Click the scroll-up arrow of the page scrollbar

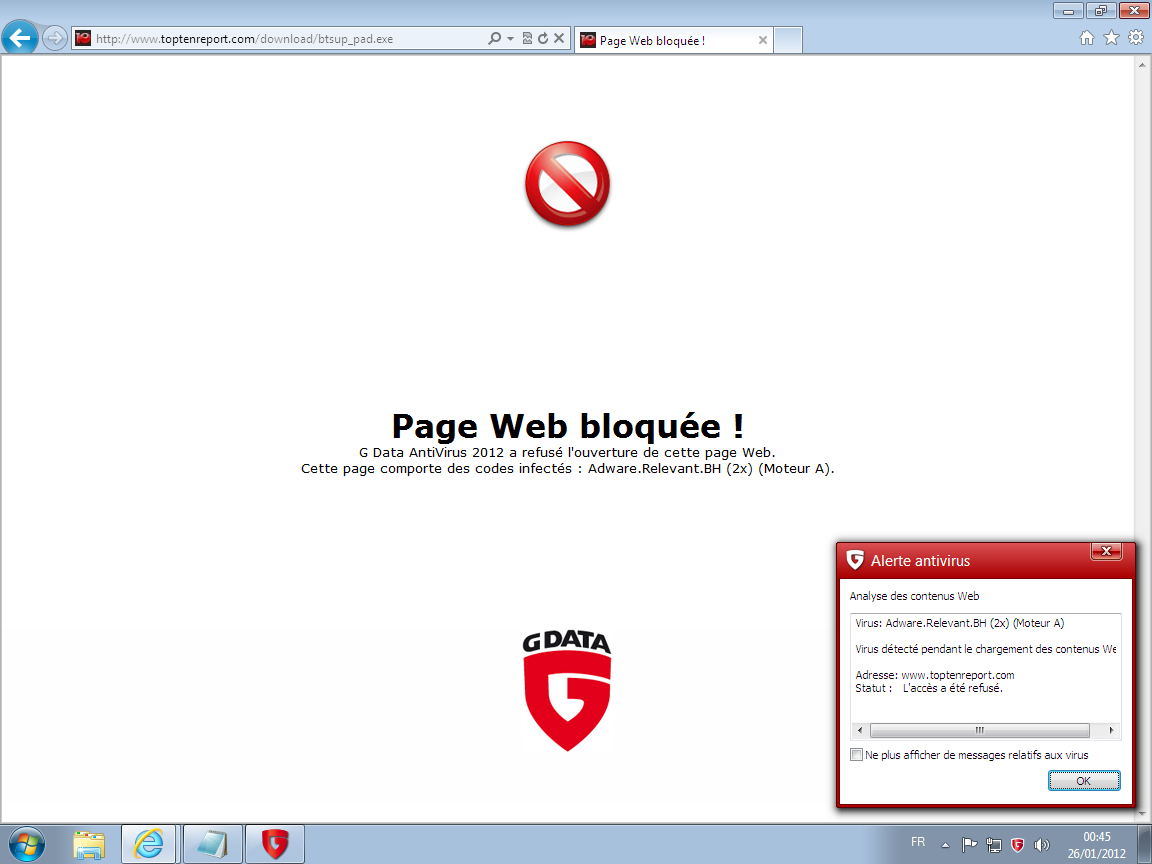(1142, 65)
